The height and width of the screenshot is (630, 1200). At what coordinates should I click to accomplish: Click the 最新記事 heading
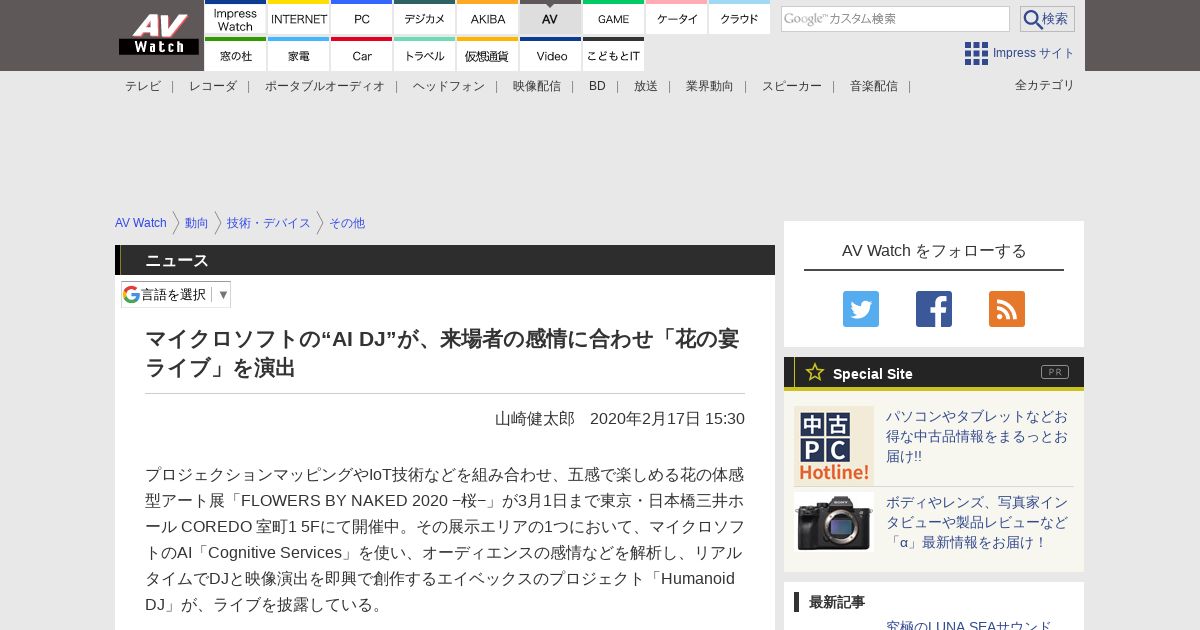tap(837, 602)
